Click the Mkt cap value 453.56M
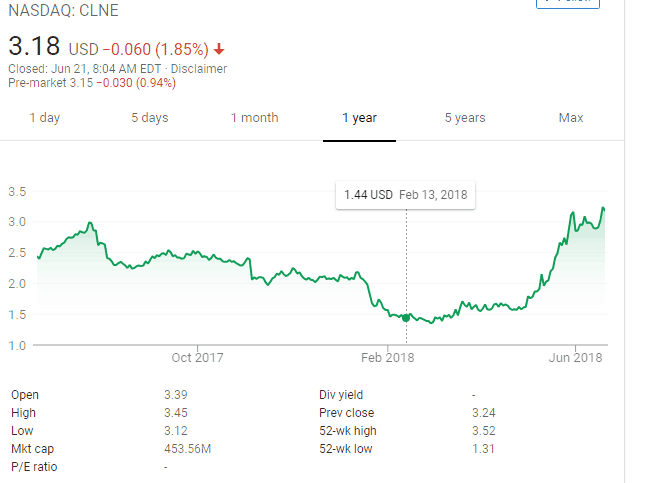The height and width of the screenshot is (483, 661). [187, 449]
